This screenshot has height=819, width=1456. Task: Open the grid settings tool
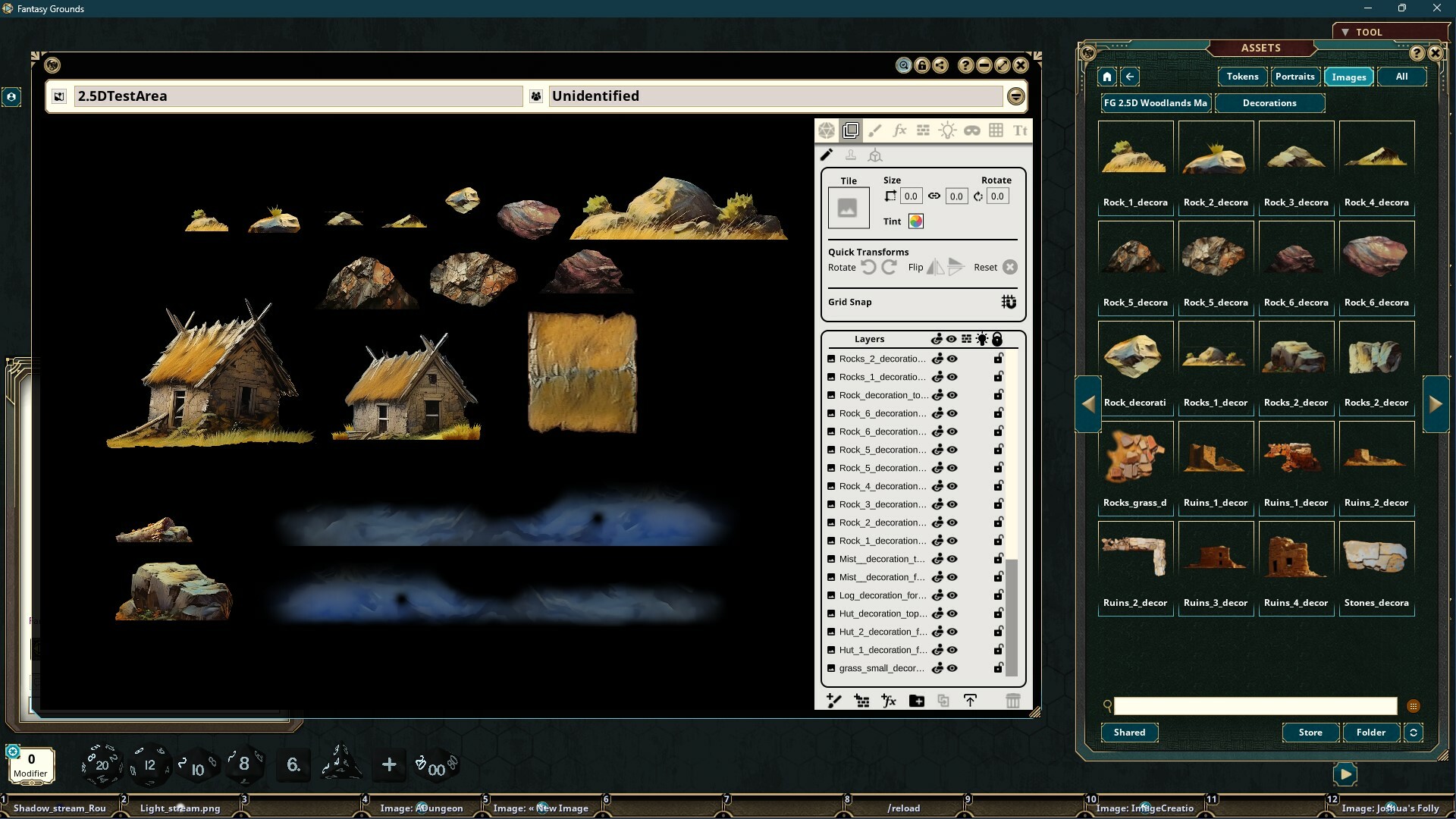point(996,130)
